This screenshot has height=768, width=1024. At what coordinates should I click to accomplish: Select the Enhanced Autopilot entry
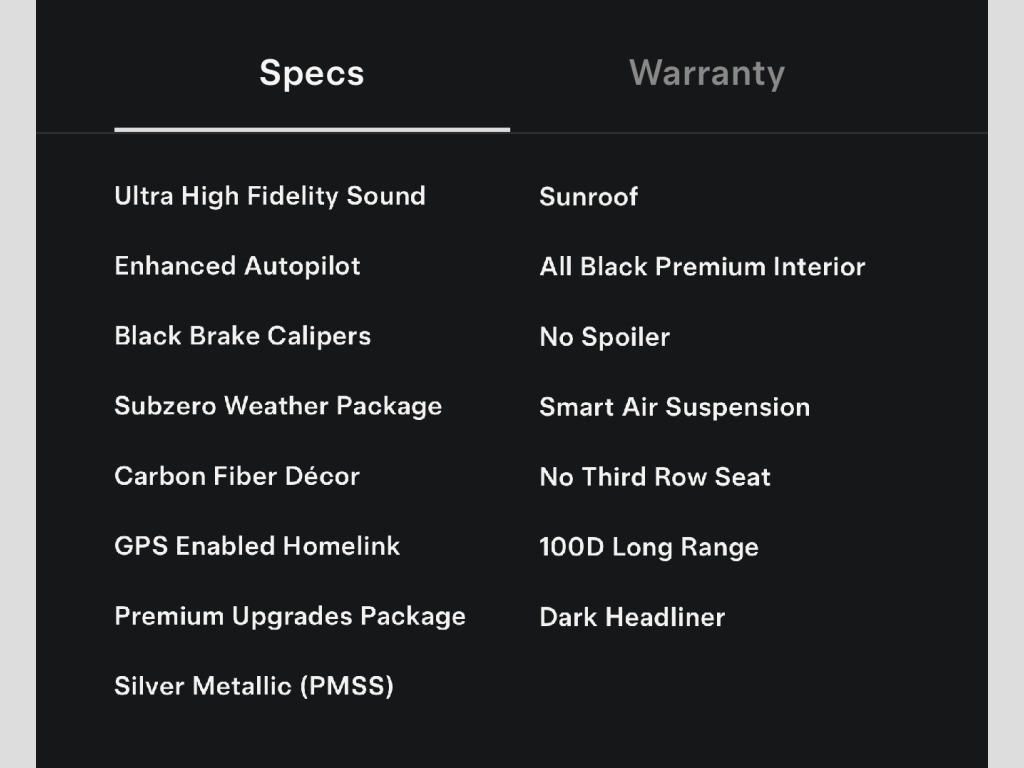tap(237, 266)
